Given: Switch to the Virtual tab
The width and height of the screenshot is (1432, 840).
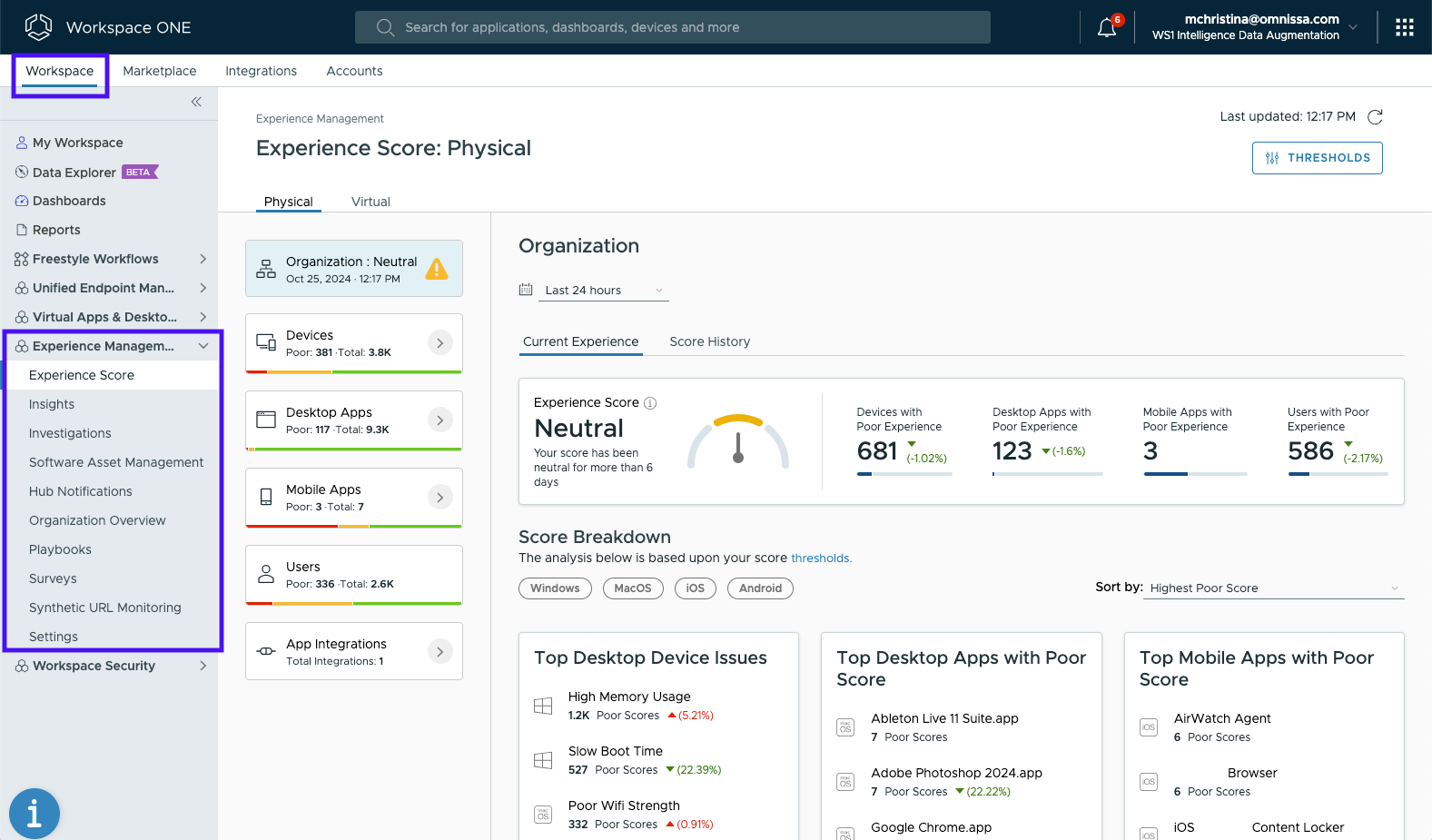Looking at the screenshot, I should click(370, 202).
